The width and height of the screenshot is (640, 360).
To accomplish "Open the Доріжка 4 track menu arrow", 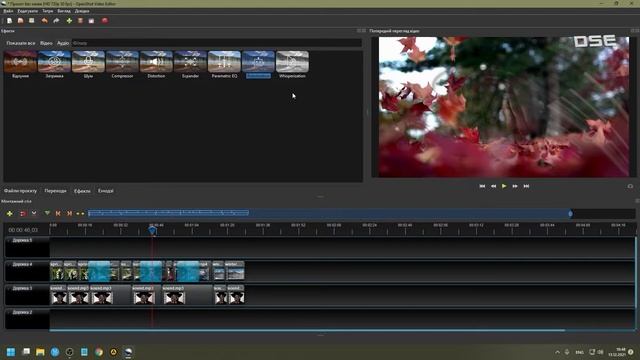I will tap(9, 264).
